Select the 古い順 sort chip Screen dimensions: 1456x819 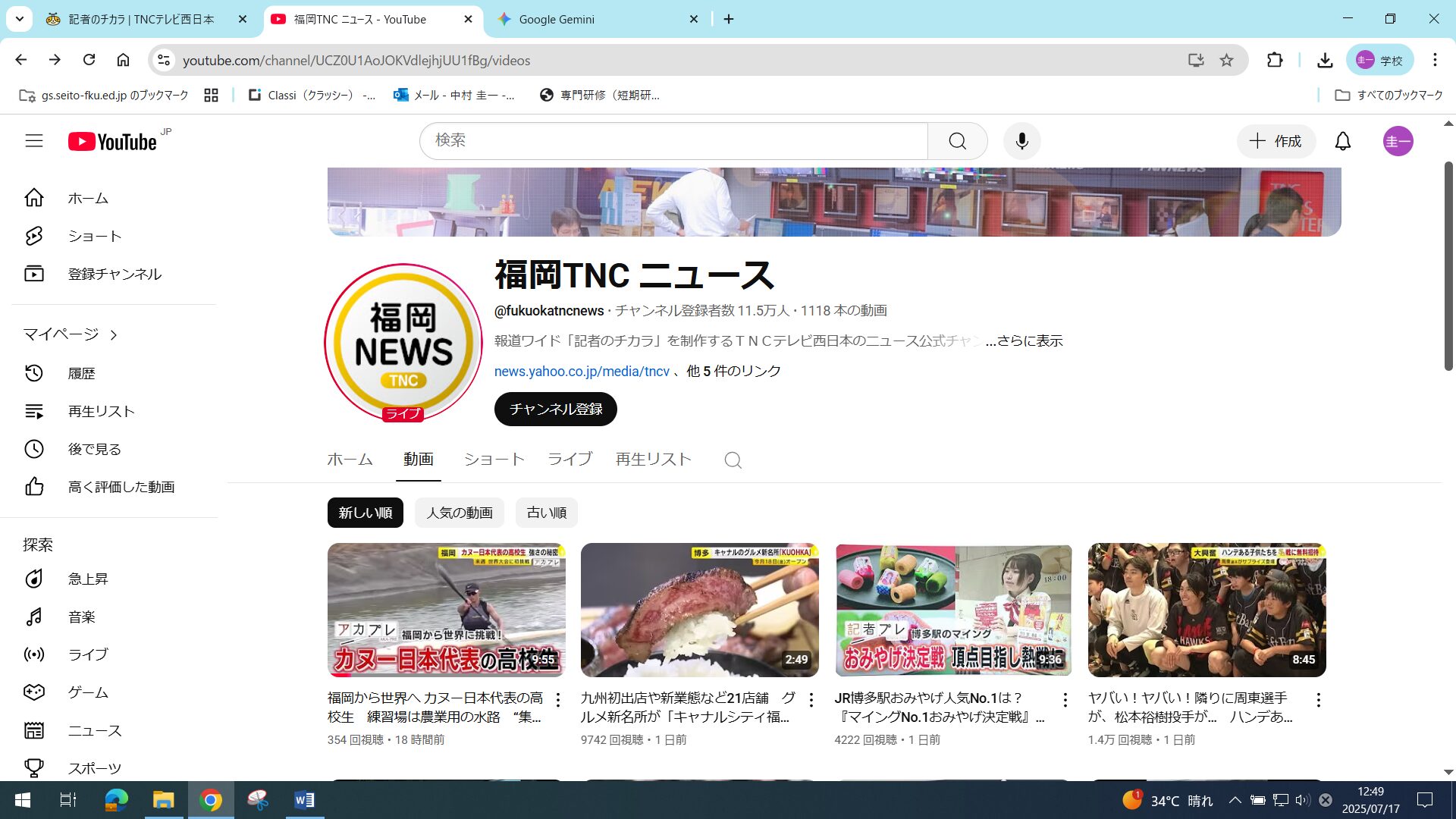tap(546, 513)
